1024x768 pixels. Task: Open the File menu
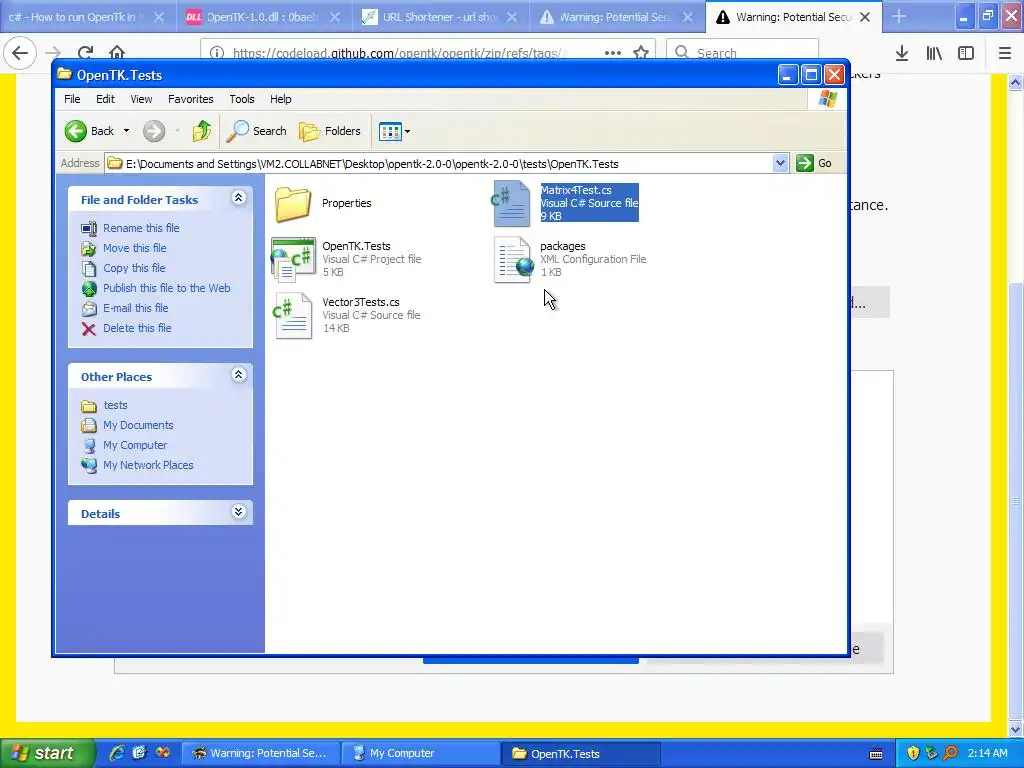tap(72, 99)
